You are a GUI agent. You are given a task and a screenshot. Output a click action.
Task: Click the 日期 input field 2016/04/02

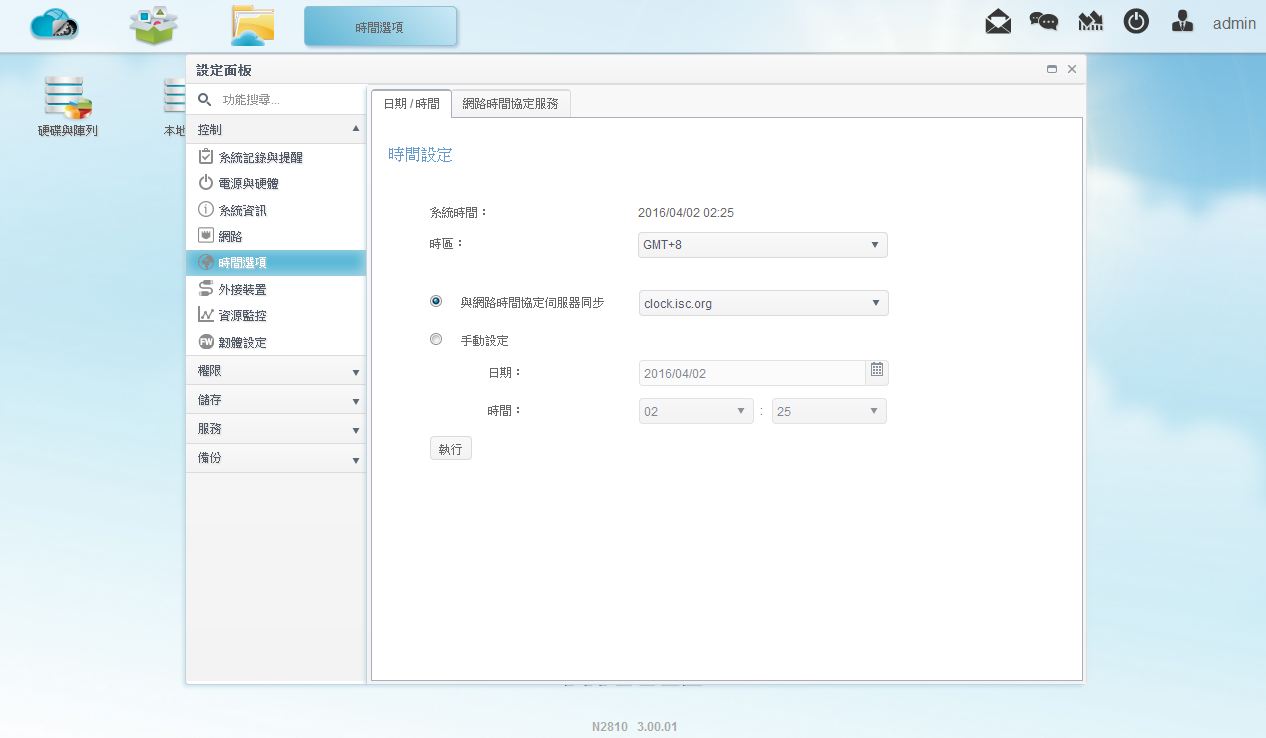click(x=752, y=373)
